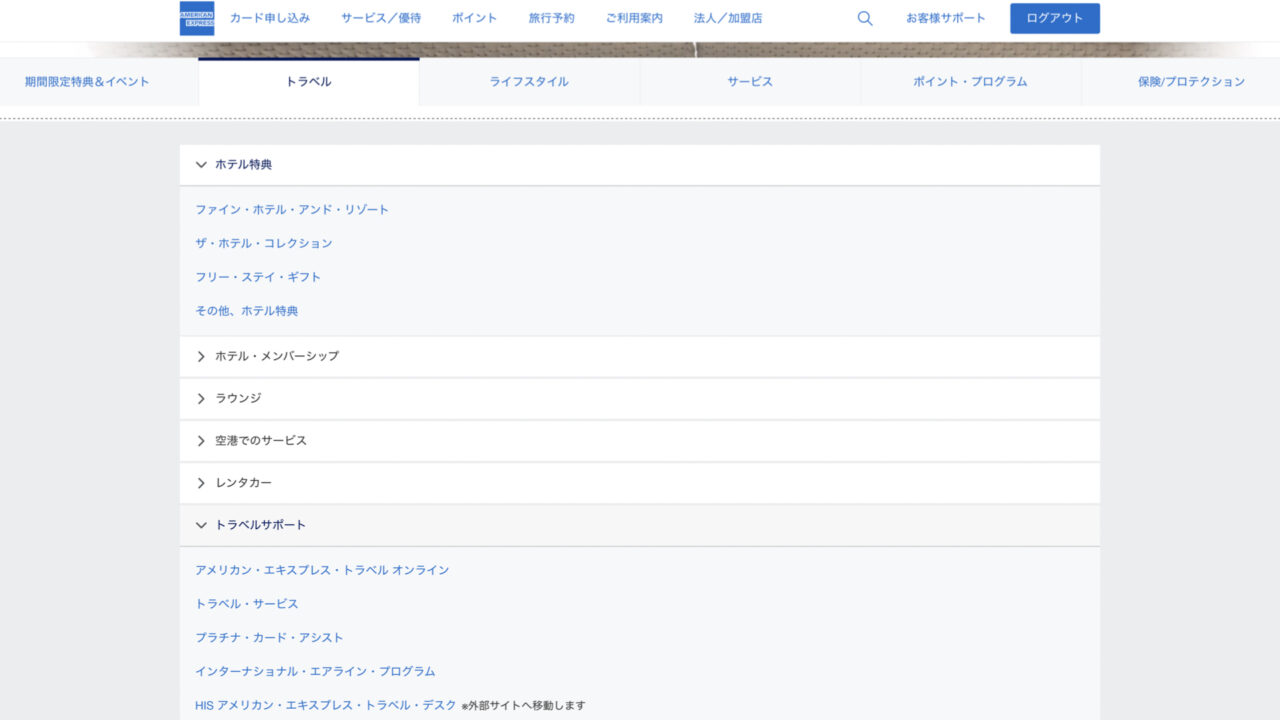
Task: Open トラベル・サービス link
Action: pyautogui.click(x=247, y=604)
